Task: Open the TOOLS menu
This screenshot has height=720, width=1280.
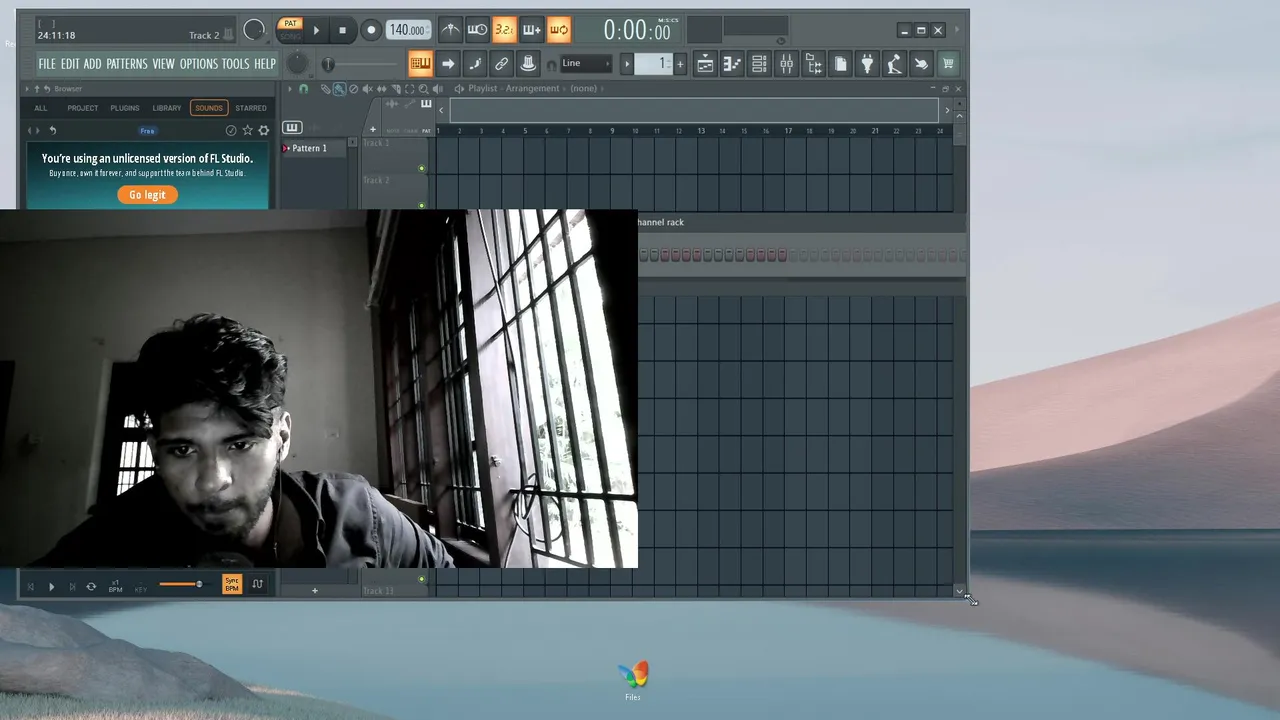Action: 235,64
